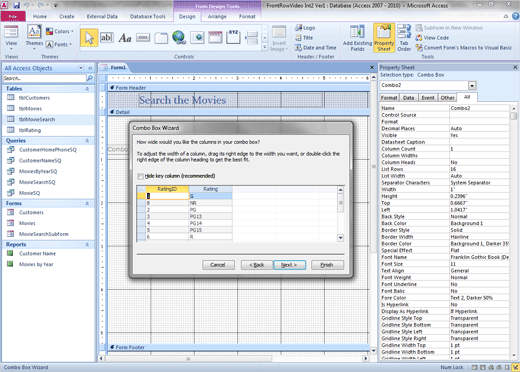This screenshot has height=372, width=520.
Task: Click Next in Combo Box Wizard
Action: 289,265
